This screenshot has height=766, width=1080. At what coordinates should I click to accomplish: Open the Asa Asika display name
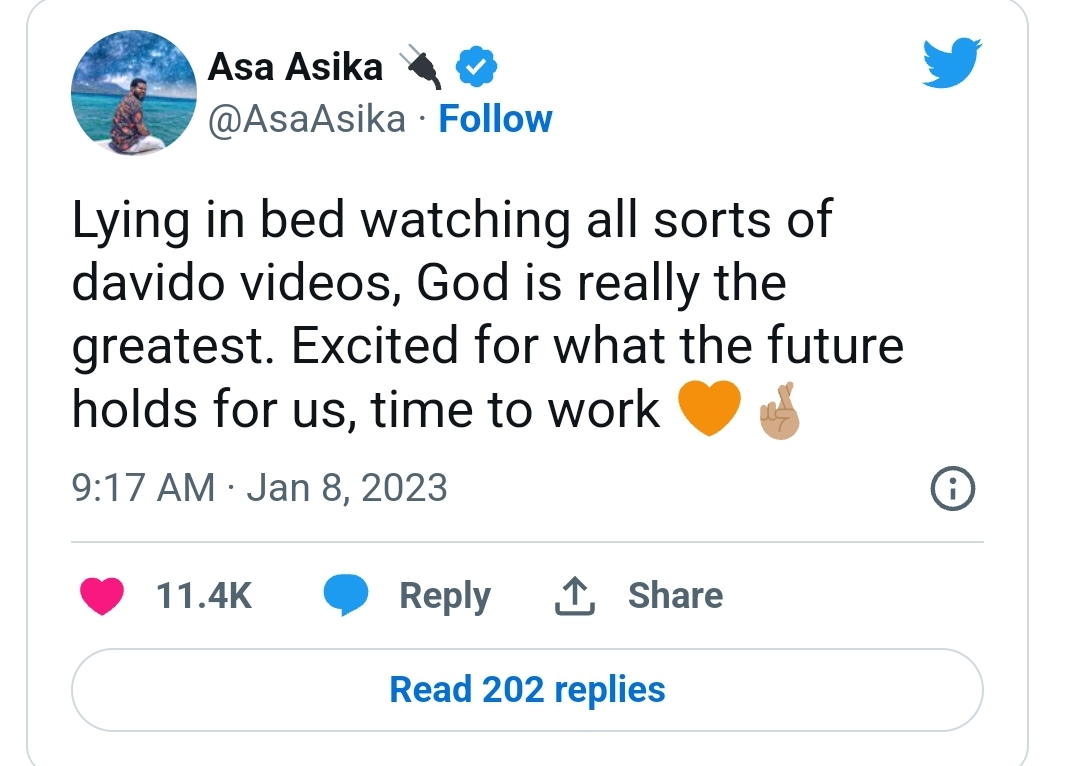295,67
